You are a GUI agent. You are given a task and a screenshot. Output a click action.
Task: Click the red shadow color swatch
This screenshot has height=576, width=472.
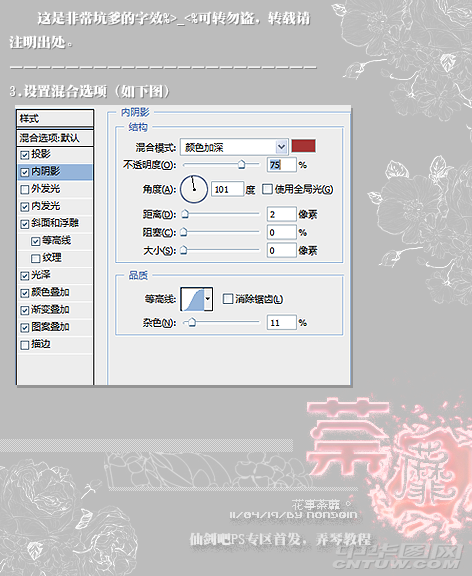(303, 146)
